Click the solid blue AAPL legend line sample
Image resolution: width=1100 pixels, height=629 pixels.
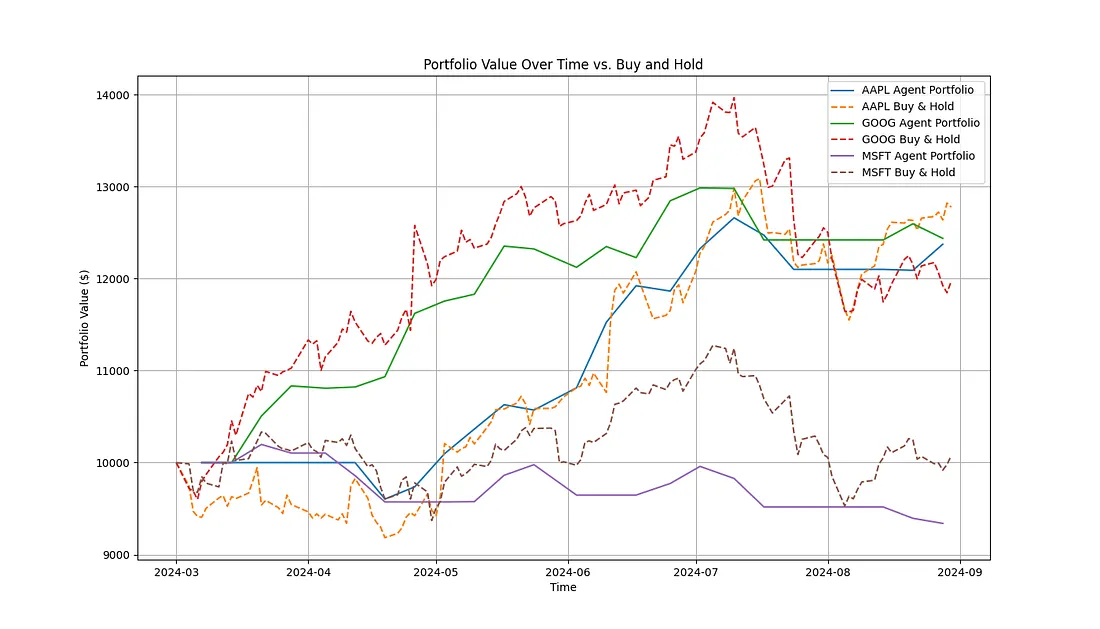click(x=842, y=90)
